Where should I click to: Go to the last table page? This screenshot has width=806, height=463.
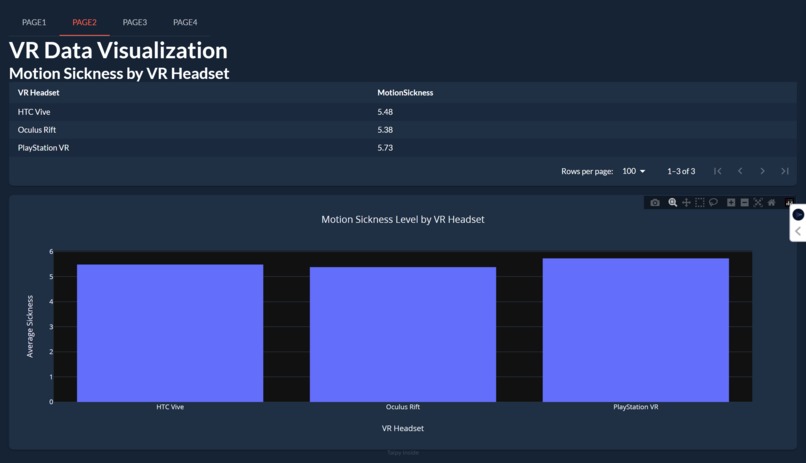785,171
